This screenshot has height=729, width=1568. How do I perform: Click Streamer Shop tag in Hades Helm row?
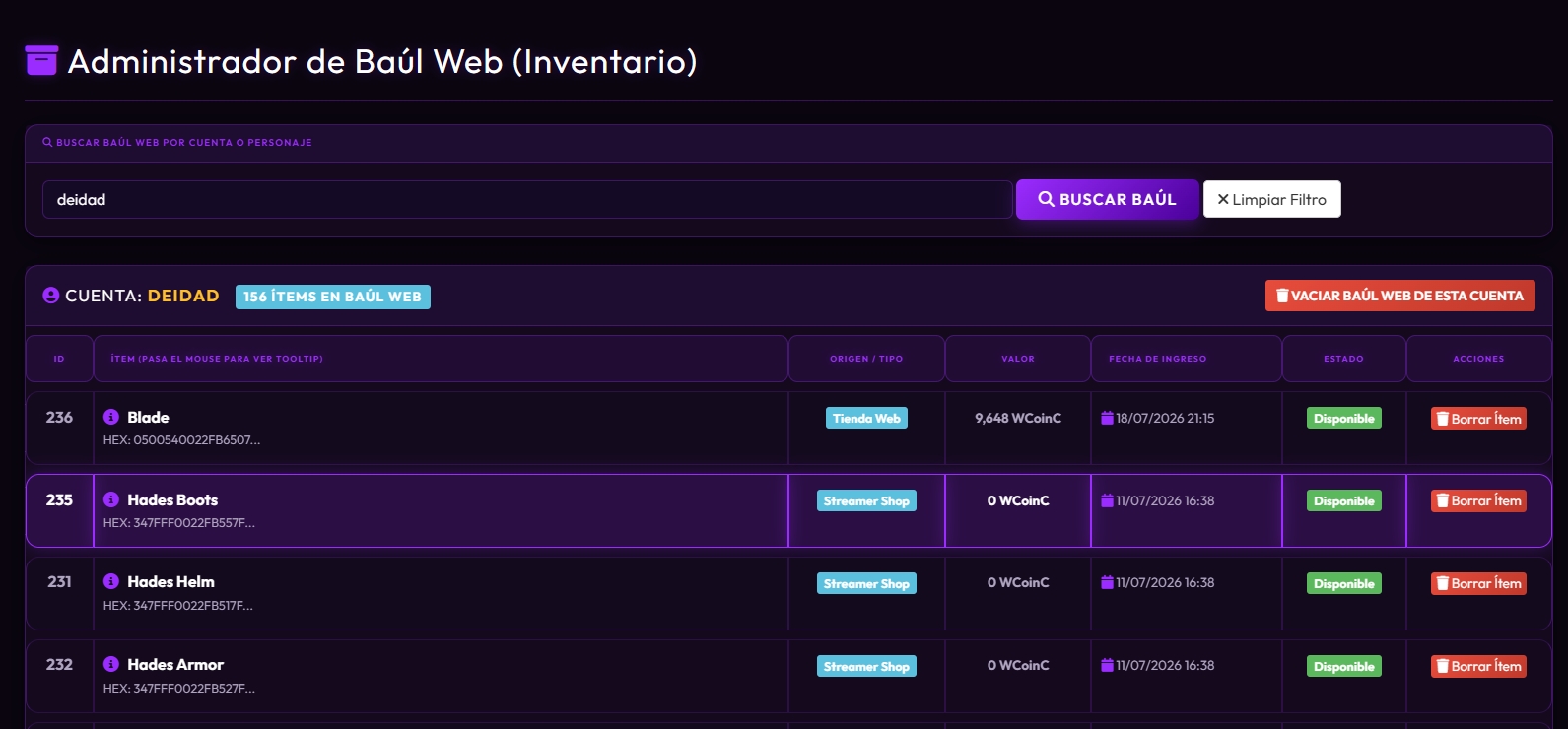[866, 583]
